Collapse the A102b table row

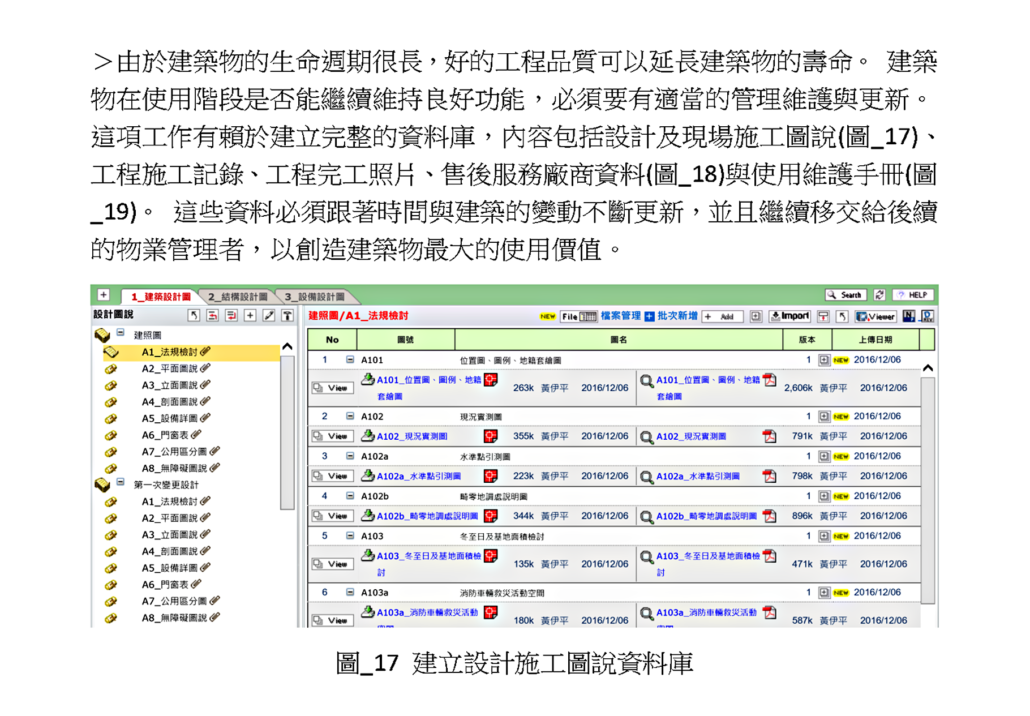tap(350, 496)
